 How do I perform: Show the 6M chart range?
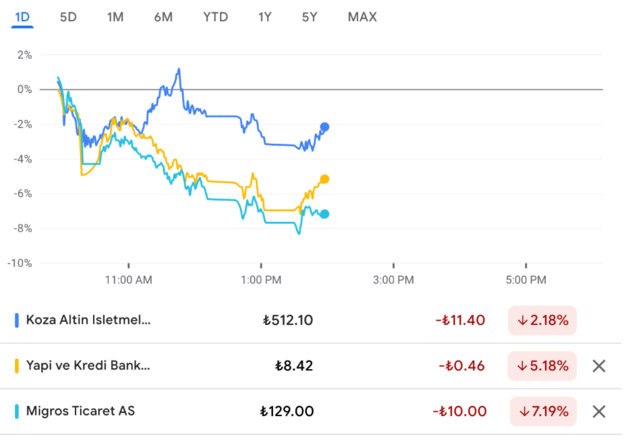coord(163,17)
